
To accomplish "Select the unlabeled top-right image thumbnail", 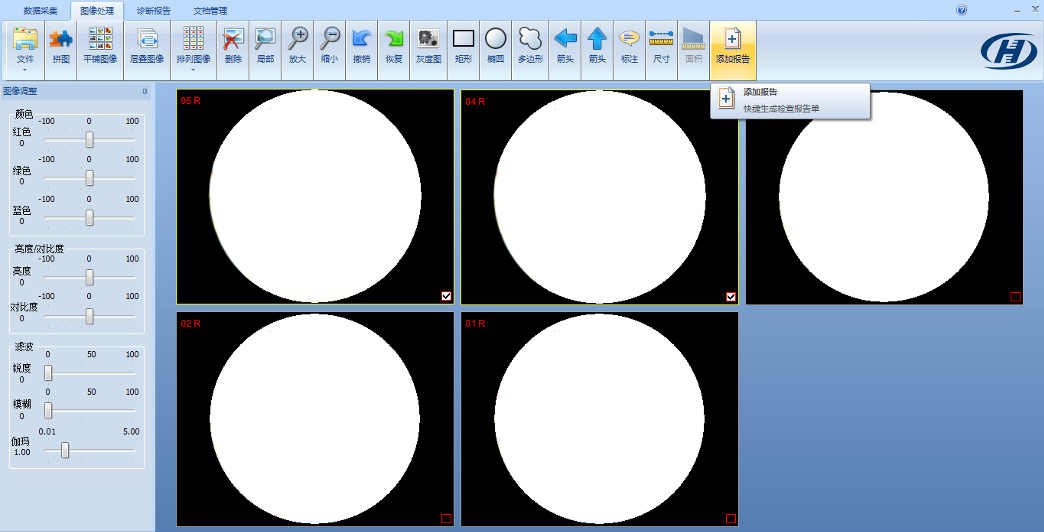I will point(884,197).
